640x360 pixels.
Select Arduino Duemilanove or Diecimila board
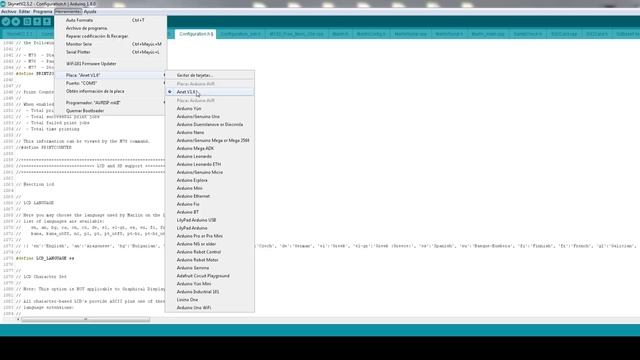pyautogui.click(x=210, y=124)
